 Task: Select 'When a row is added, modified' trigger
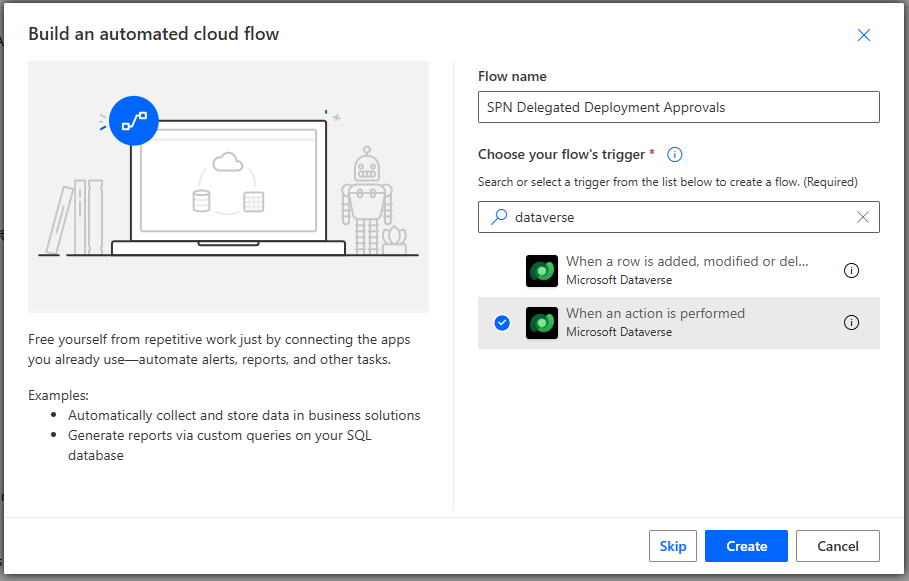pyautogui.click(x=686, y=262)
